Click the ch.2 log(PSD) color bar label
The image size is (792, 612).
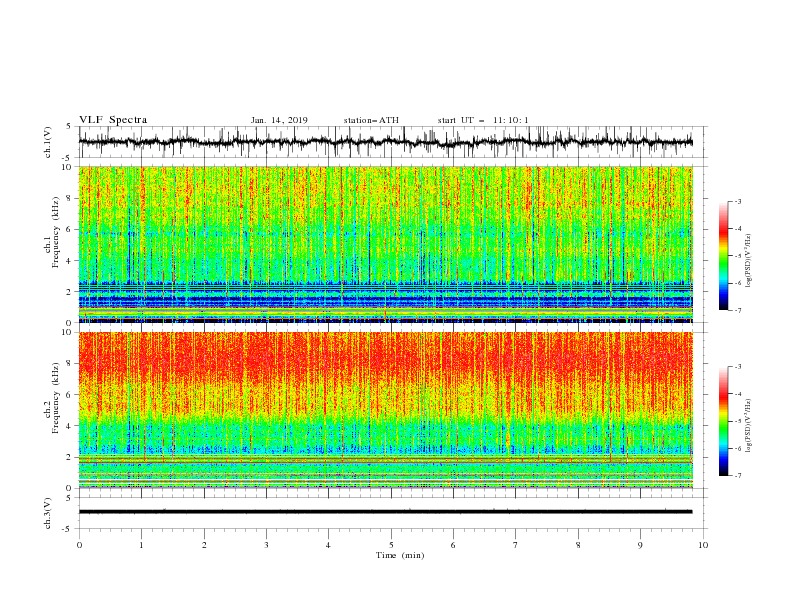749,427
